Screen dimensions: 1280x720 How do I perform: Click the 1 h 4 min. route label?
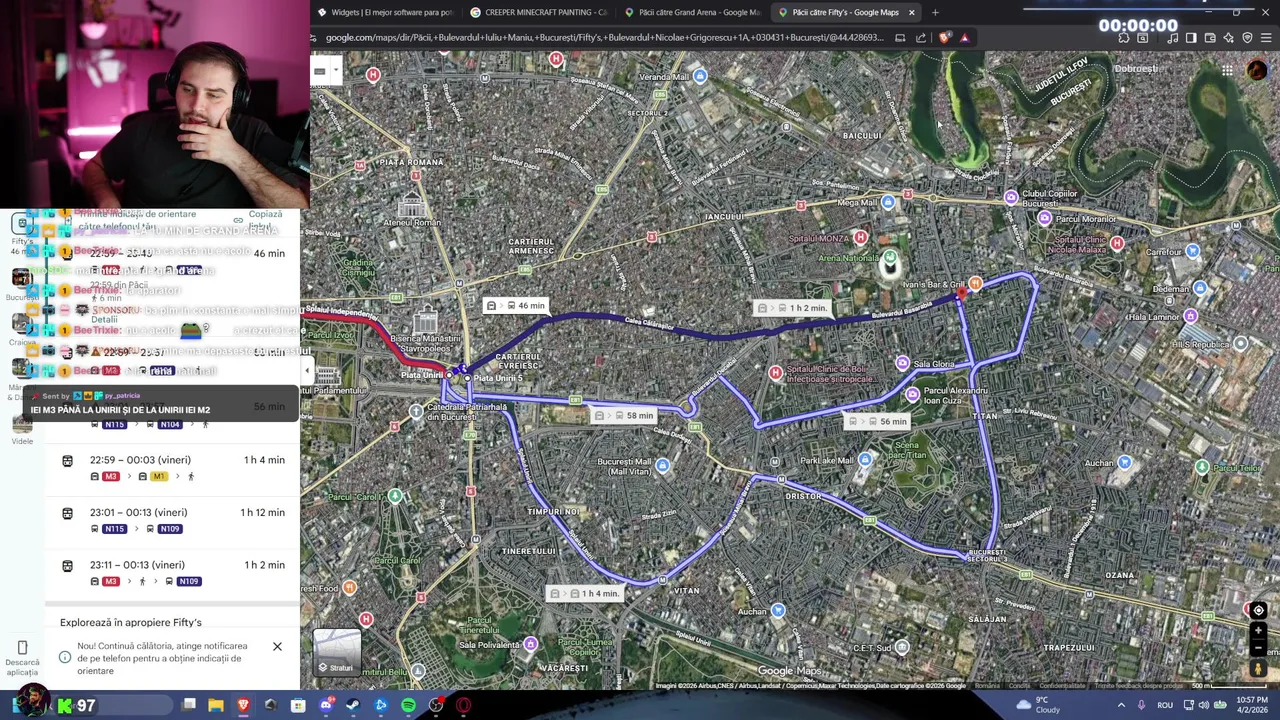click(587, 593)
